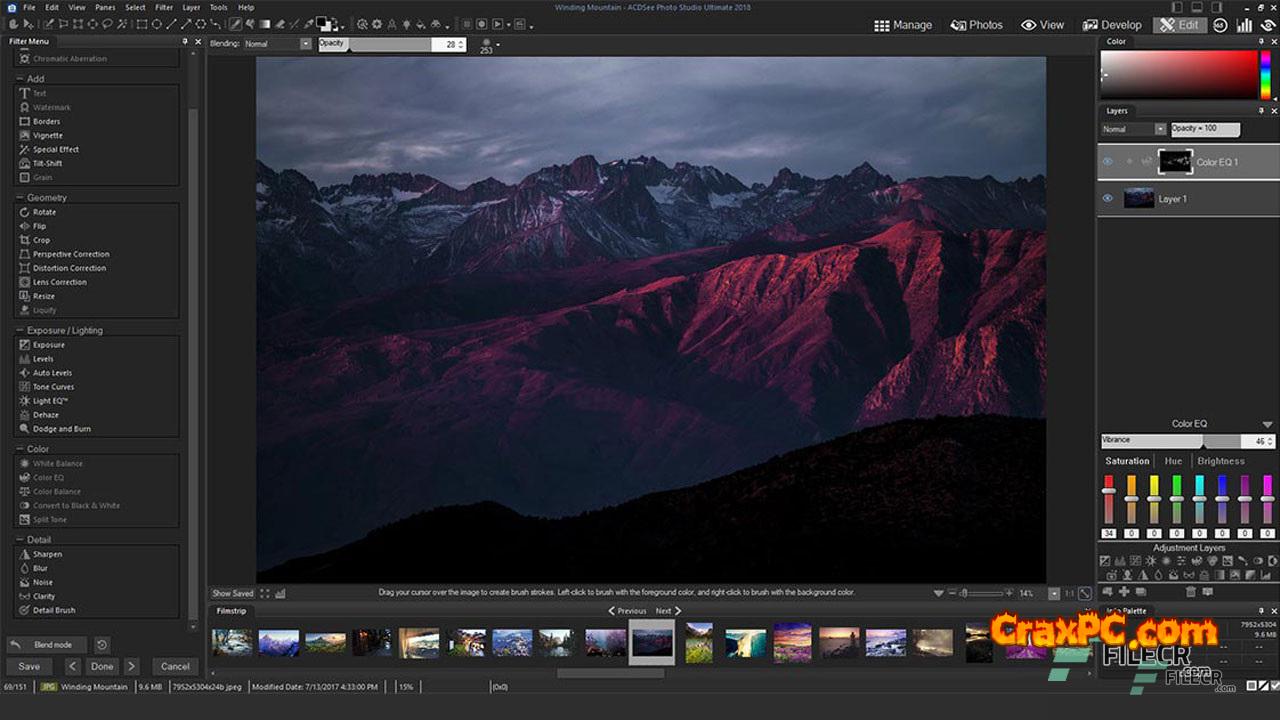Delete layer with trash icon
This screenshot has width=1280, height=720.
pos(1190,592)
